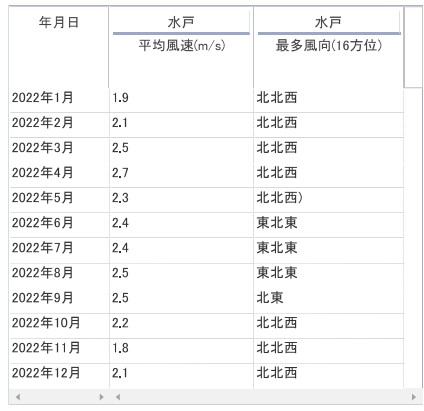Click 北北西 direction cell for 2022年2月
The image size is (424, 411).
click(x=329, y=124)
